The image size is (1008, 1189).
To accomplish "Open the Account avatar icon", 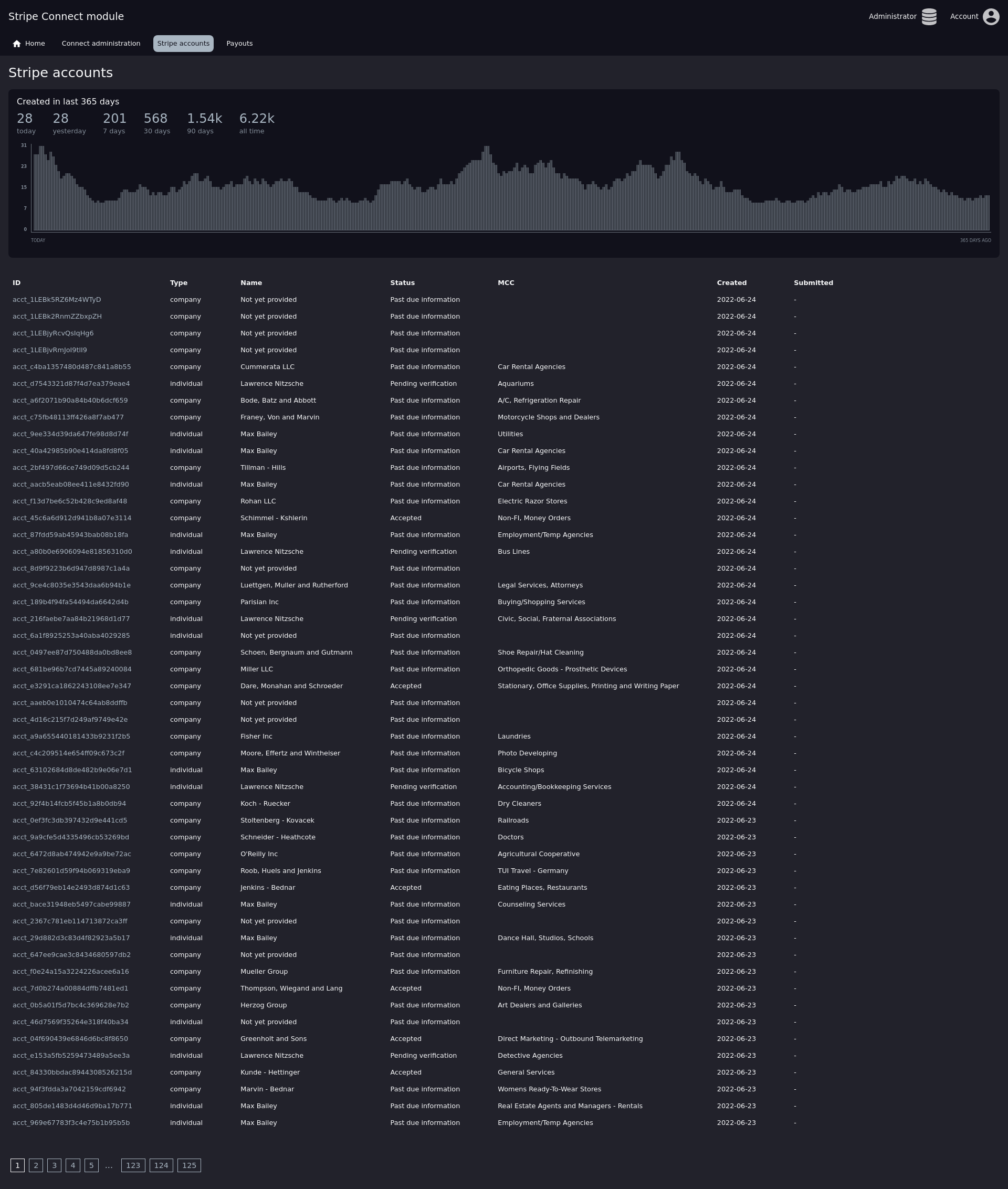I will [x=990, y=17].
